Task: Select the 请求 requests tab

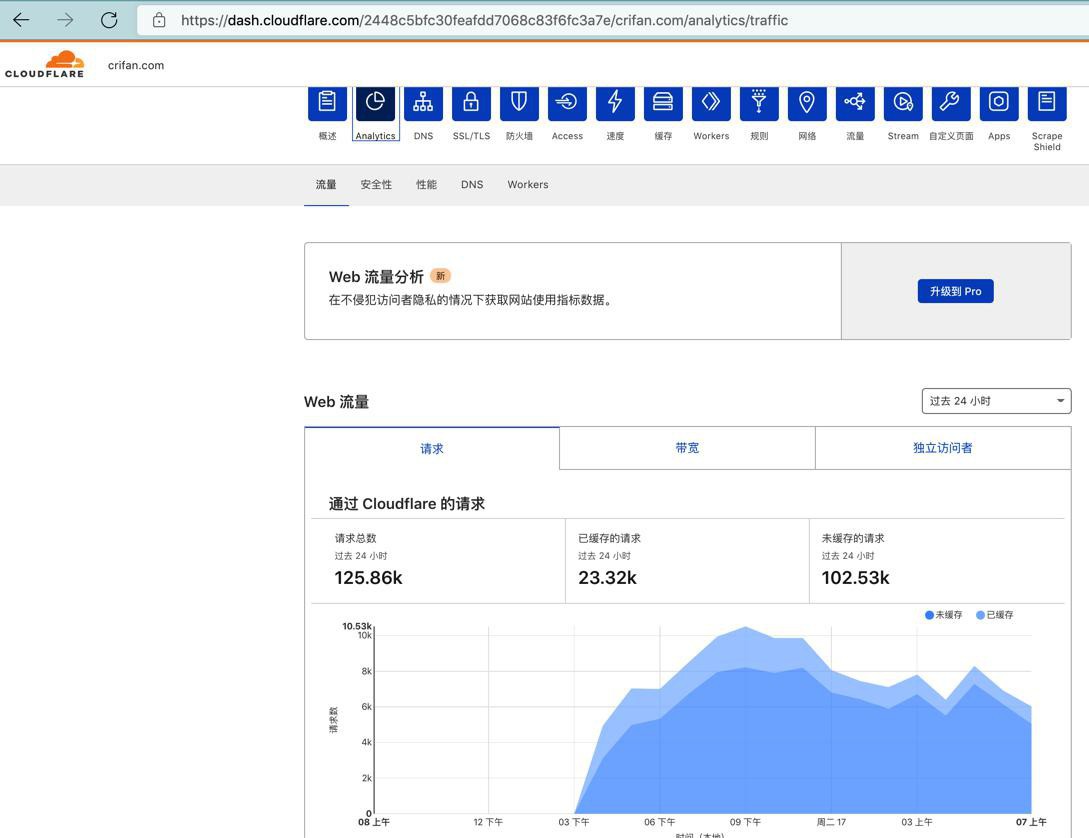Action: coord(431,449)
